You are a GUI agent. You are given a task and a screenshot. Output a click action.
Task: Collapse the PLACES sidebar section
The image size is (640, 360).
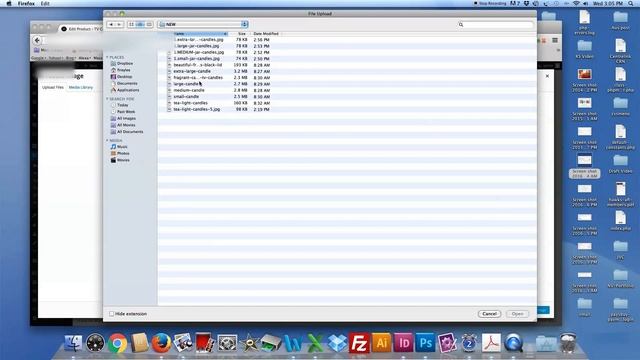(x=107, y=58)
